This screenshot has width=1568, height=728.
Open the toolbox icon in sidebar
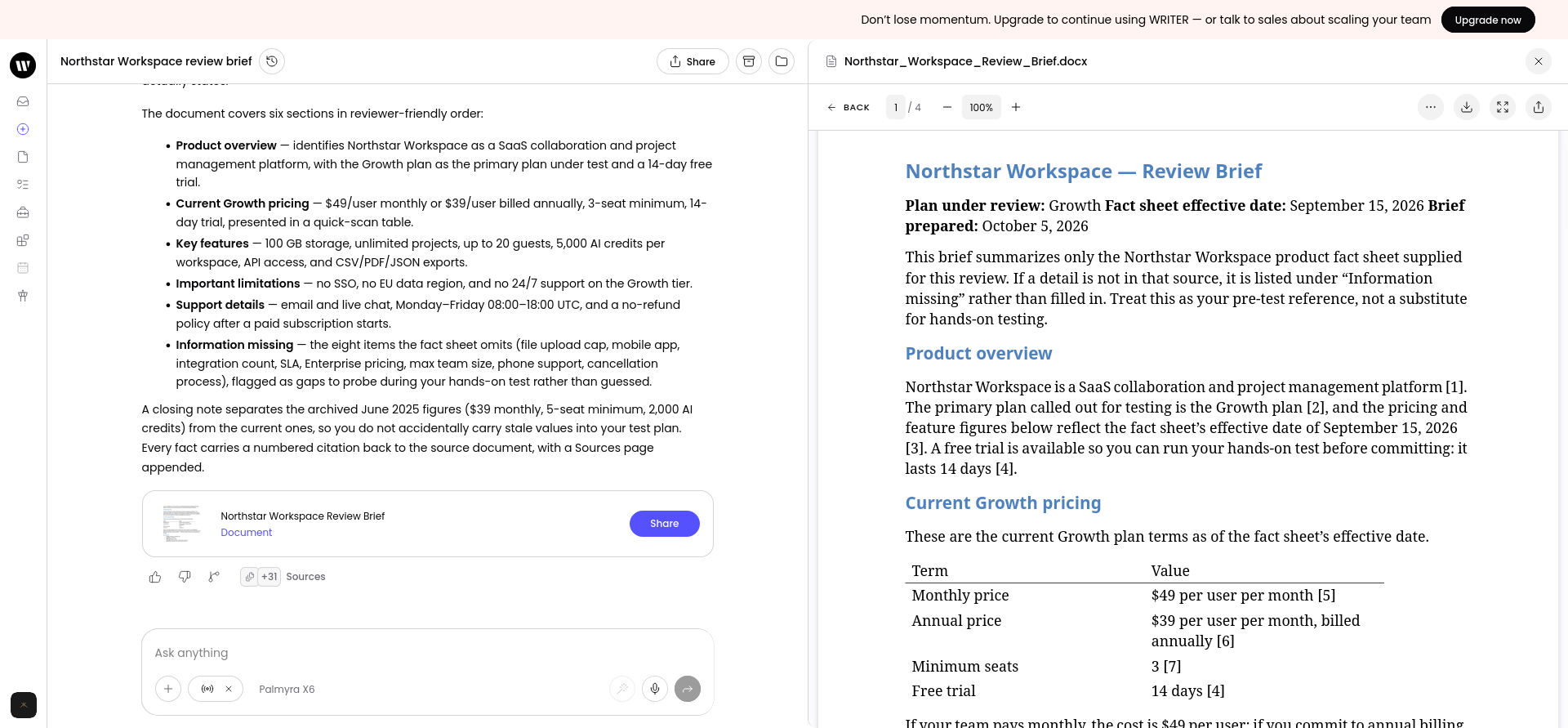point(23,212)
